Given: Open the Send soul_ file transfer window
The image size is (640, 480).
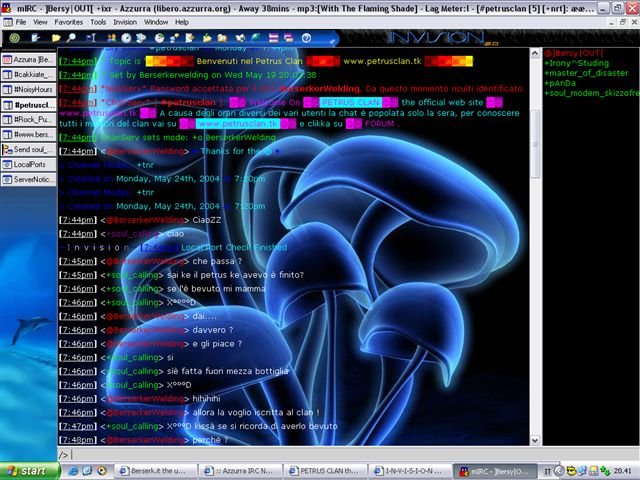Looking at the screenshot, I should pos(29,149).
